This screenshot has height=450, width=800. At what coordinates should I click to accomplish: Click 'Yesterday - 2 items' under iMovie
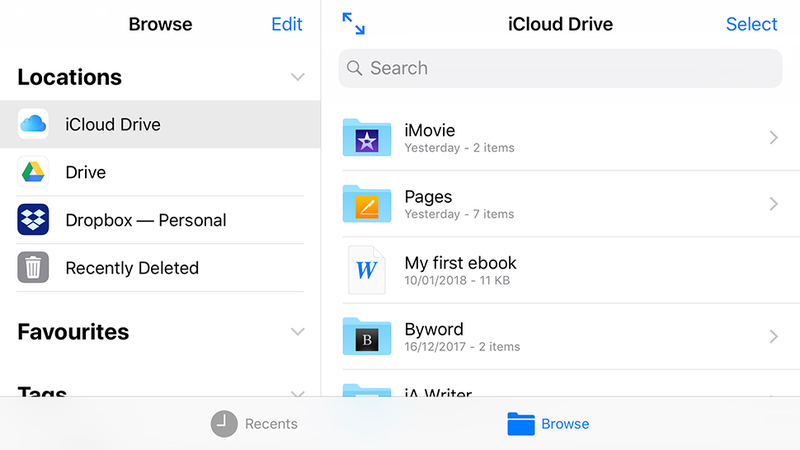click(x=459, y=148)
